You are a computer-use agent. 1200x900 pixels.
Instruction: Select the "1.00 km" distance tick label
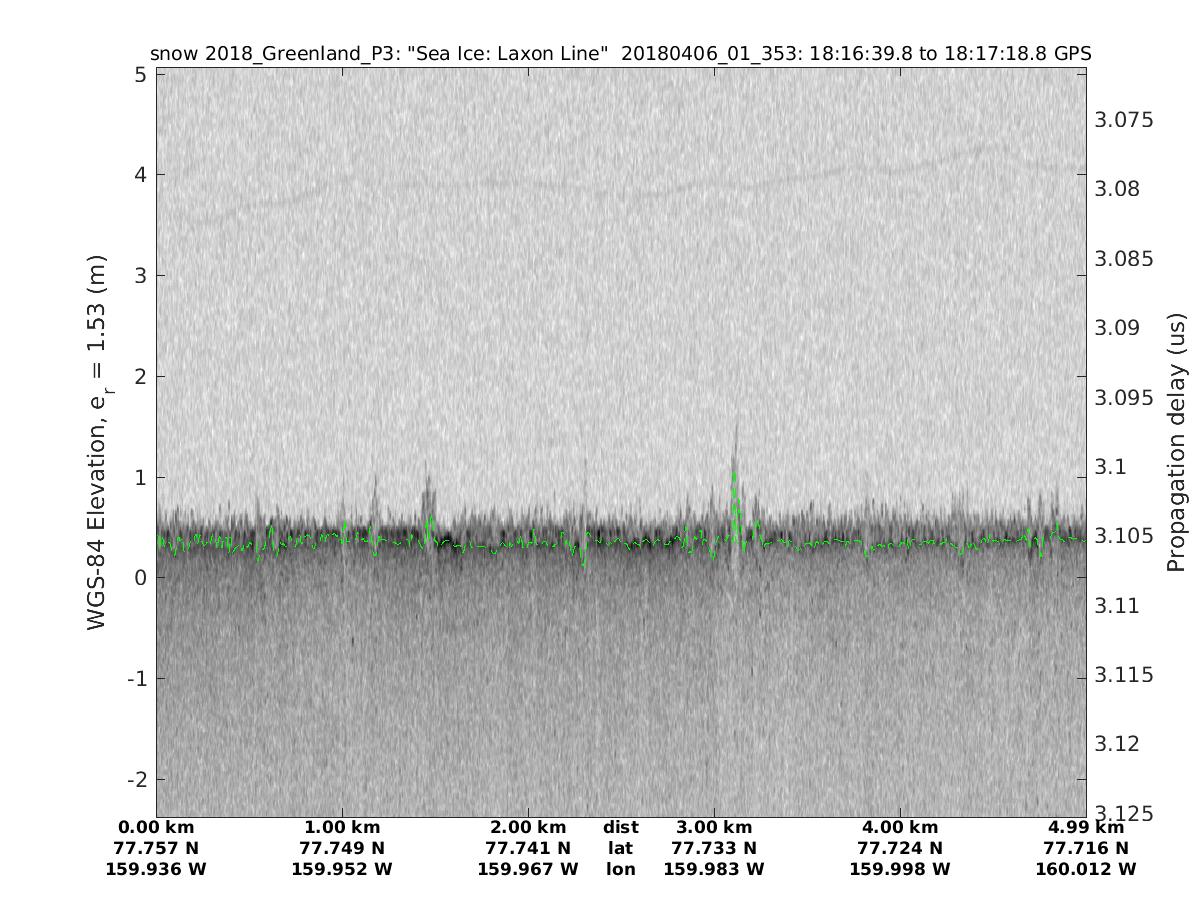click(342, 827)
